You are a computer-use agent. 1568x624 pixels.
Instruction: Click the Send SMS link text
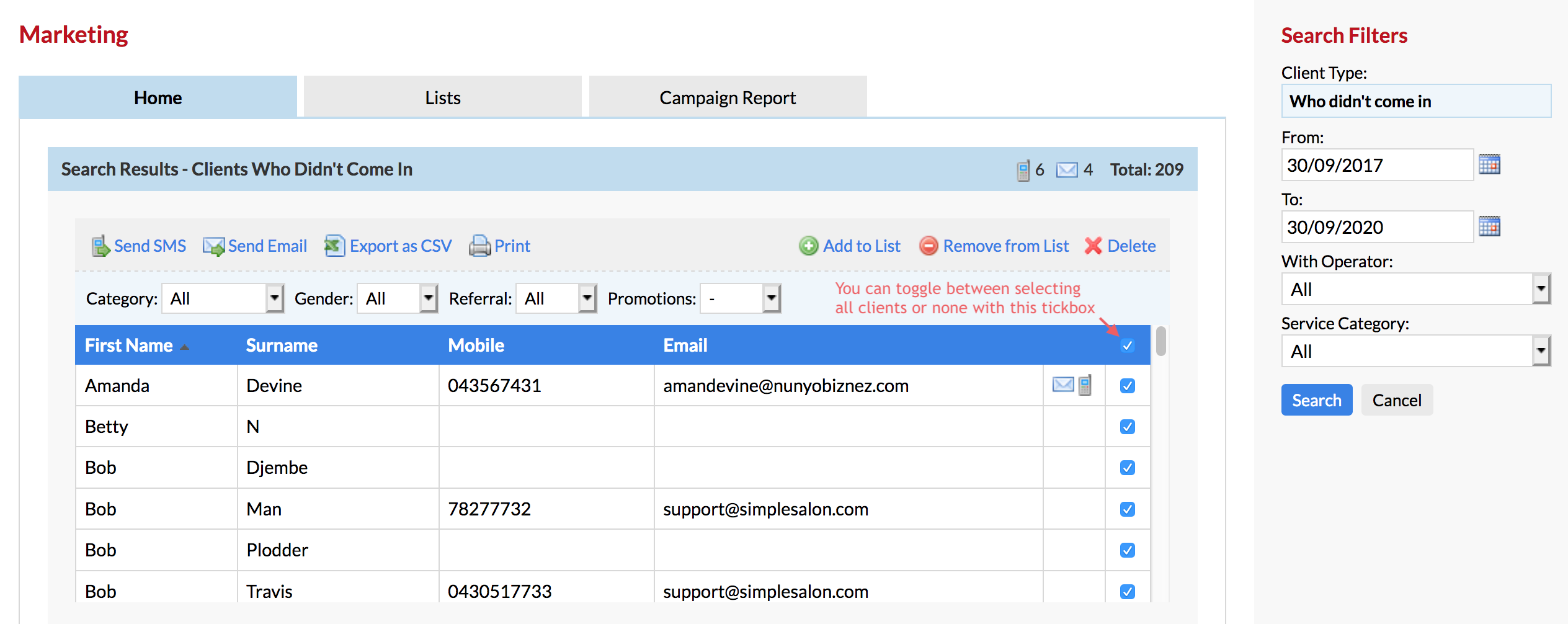click(150, 246)
